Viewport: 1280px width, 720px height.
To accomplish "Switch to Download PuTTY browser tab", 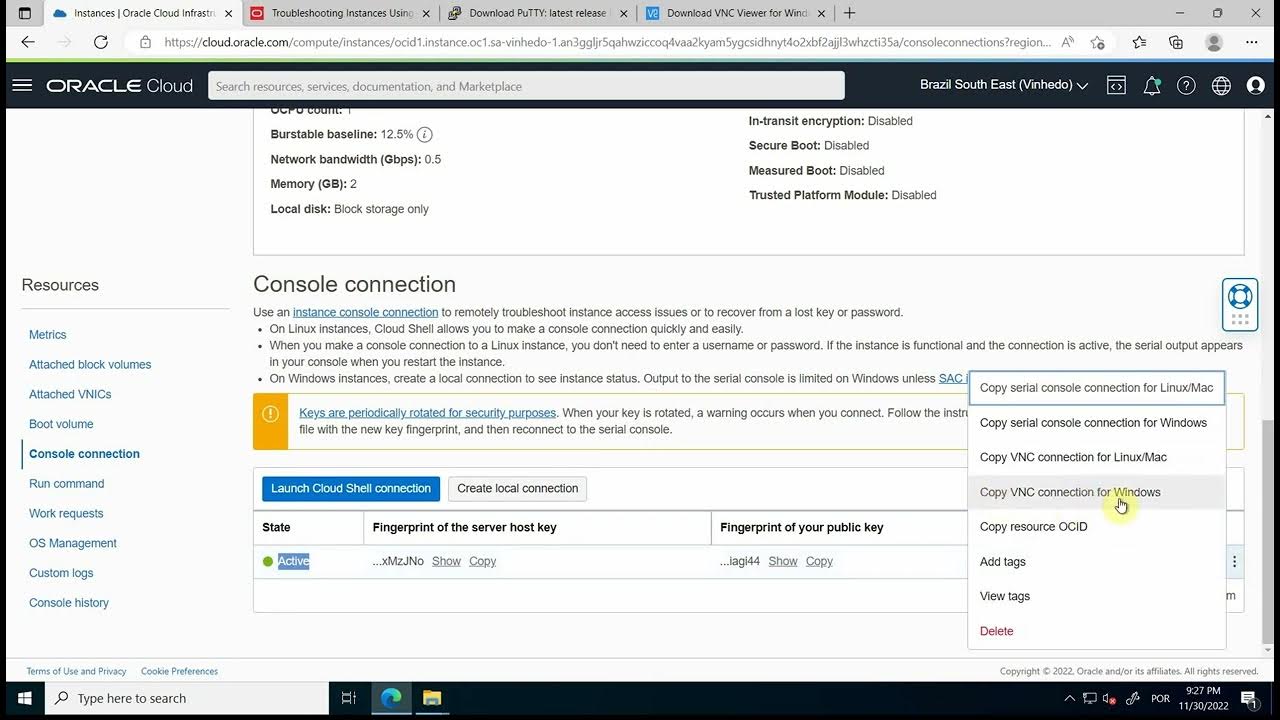I will 537,13.
